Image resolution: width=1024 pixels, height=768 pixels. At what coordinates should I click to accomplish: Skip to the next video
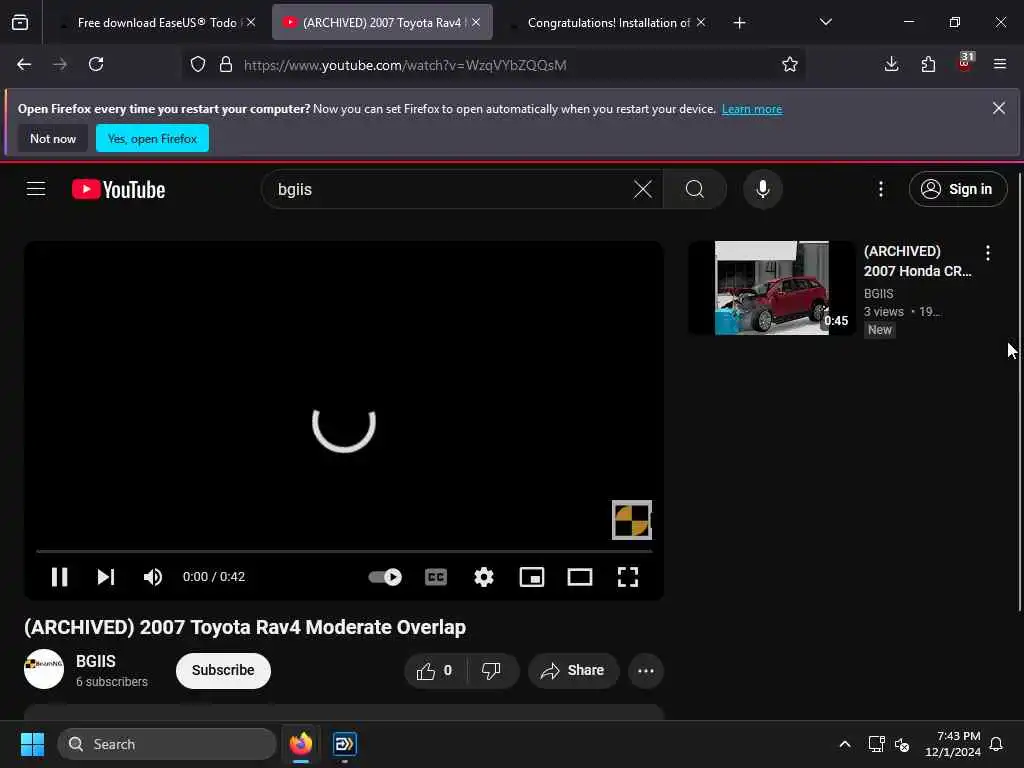coord(106,577)
